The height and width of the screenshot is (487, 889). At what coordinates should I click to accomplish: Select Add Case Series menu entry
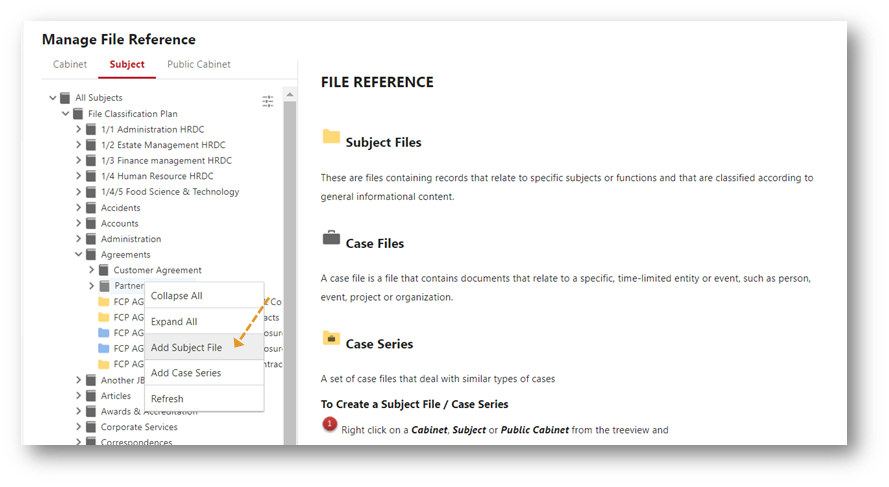click(186, 373)
